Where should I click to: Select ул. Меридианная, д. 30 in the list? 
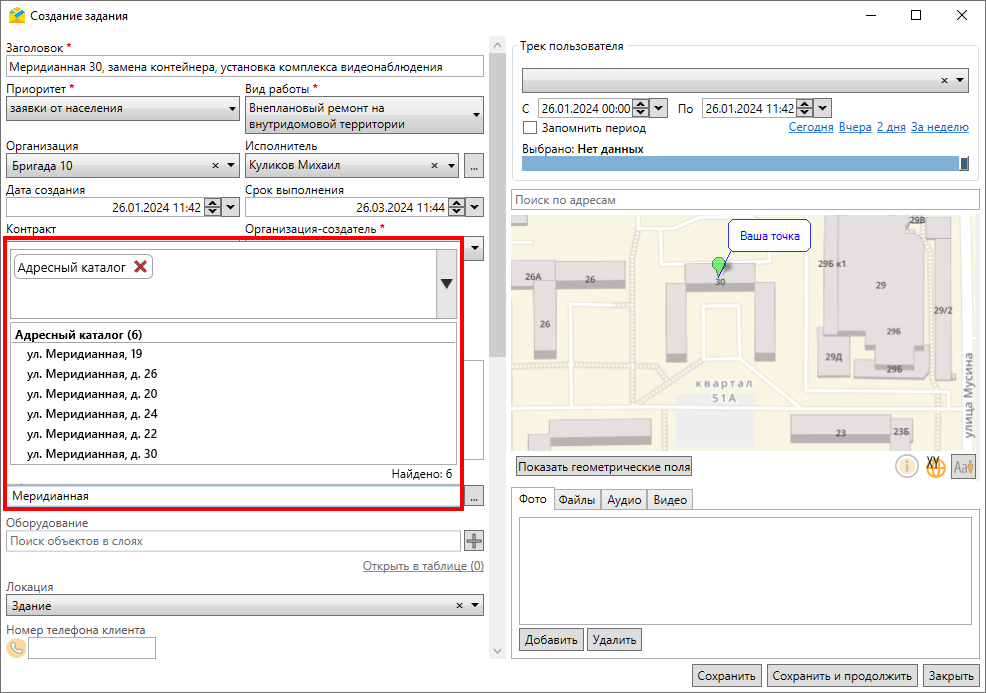pyautogui.click(x=91, y=454)
